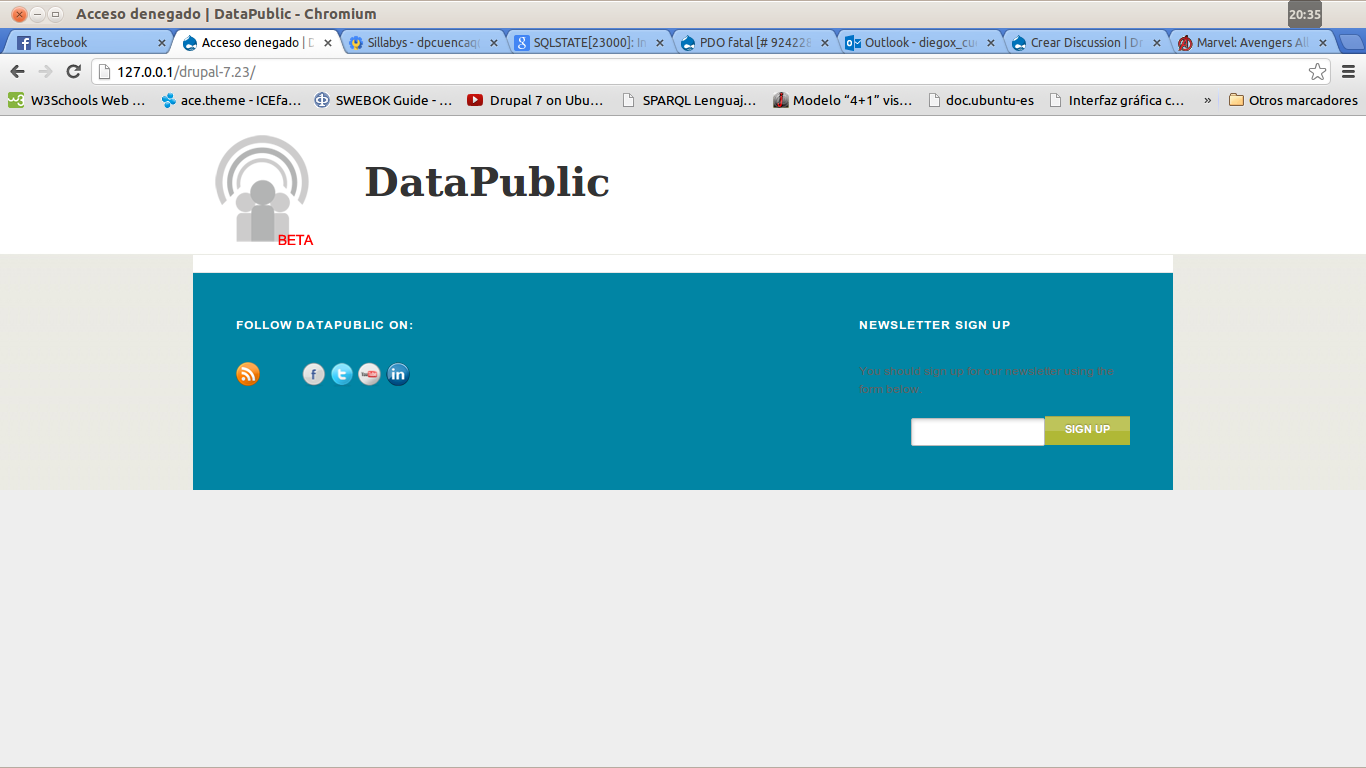Click the clock showing 20:35

click(1305, 15)
